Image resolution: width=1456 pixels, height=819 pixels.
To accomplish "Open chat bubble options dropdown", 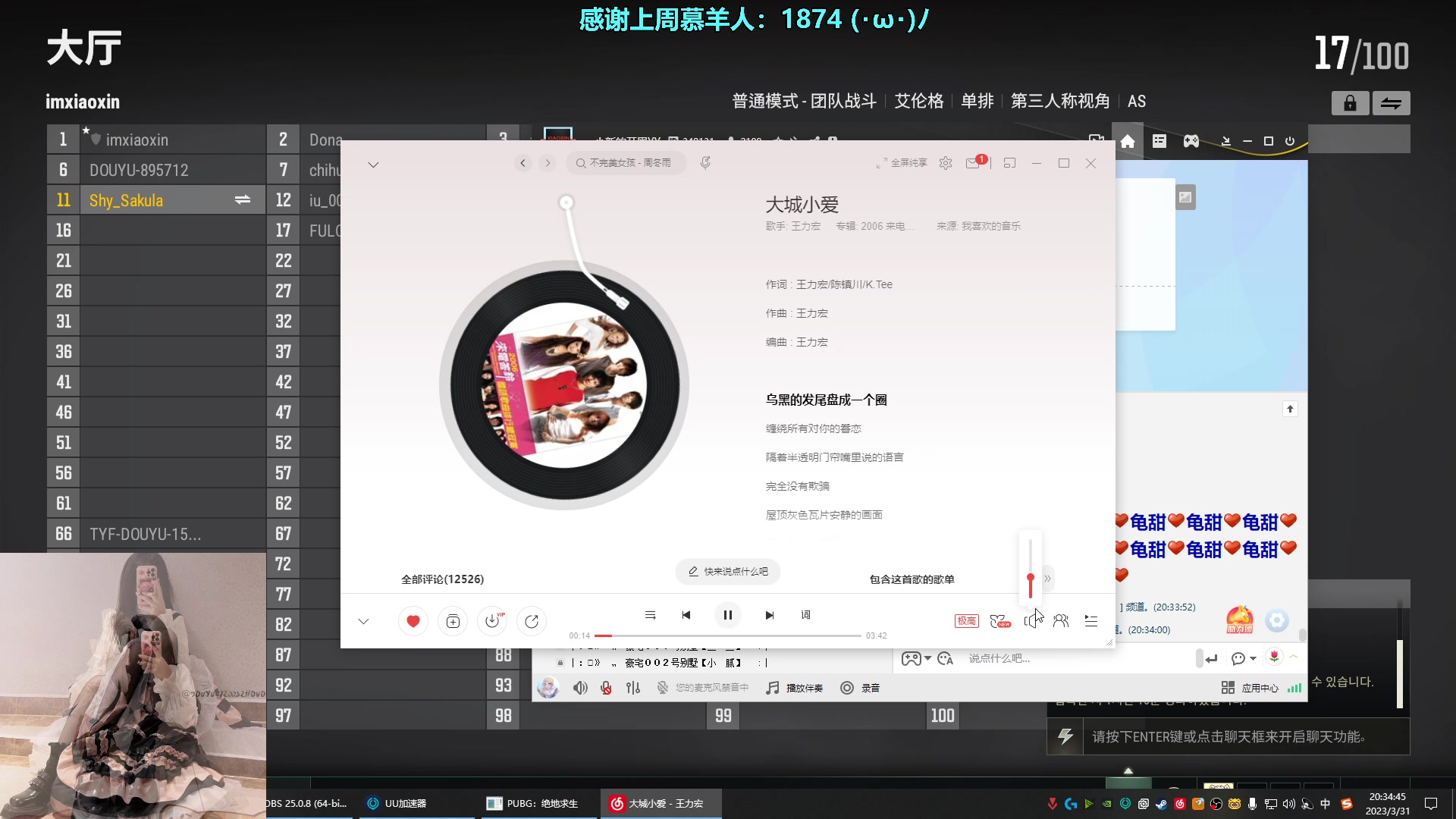I will click(x=1244, y=658).
